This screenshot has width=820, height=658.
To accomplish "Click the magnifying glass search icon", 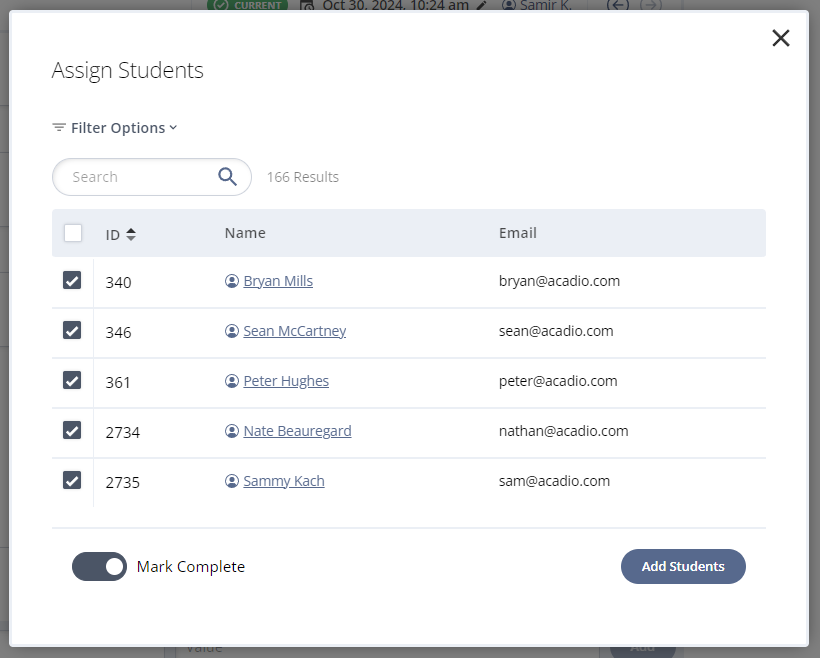I will click(227, 177).
